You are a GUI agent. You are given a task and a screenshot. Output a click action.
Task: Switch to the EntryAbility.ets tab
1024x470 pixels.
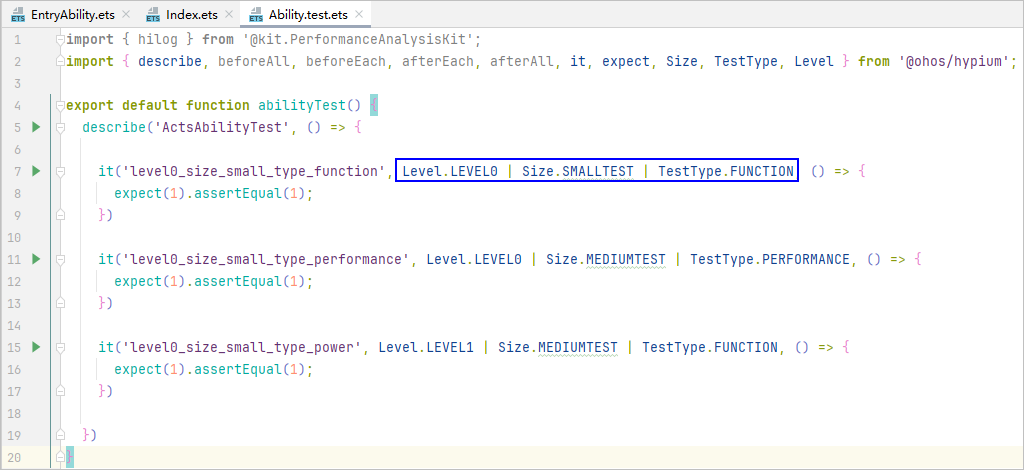click(x=71, y=16)
